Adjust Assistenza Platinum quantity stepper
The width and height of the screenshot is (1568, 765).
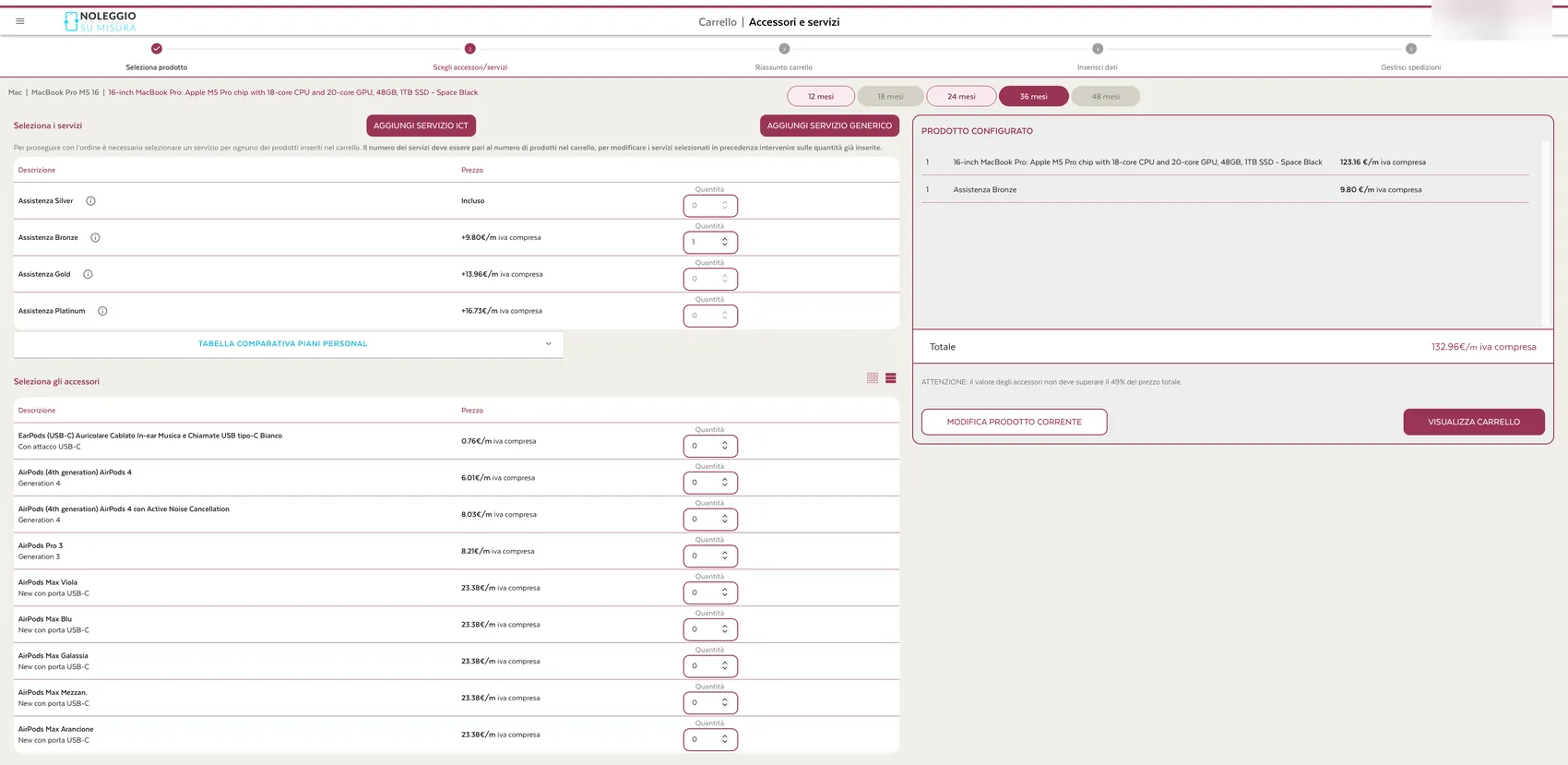click(725, 316)
